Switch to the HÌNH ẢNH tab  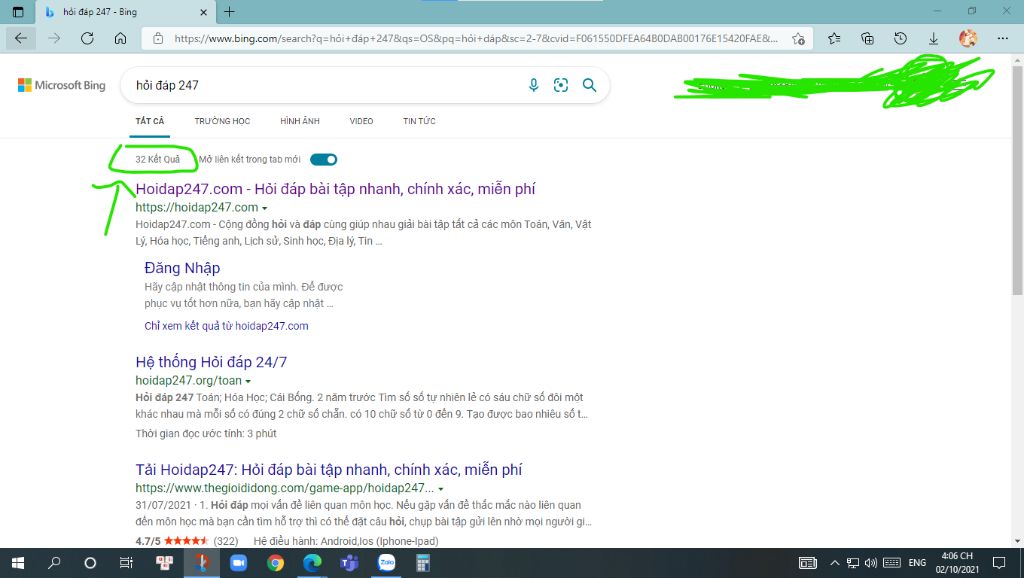pos(300,120)
